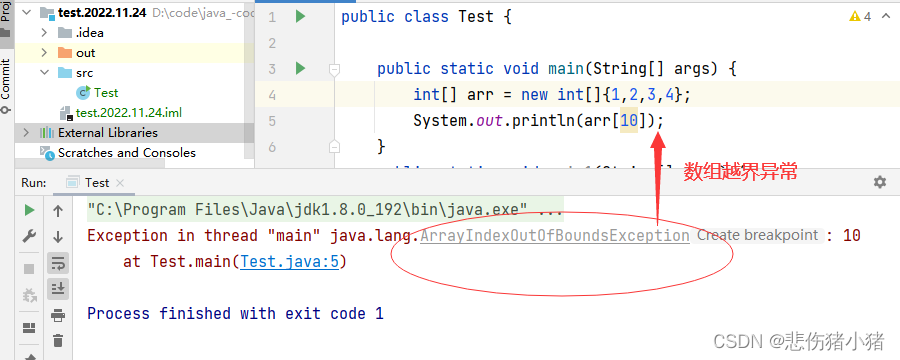This screenshot has height=360, width=900.
Task: Open the warnings indicator showing 4
Action: (860, 17)
